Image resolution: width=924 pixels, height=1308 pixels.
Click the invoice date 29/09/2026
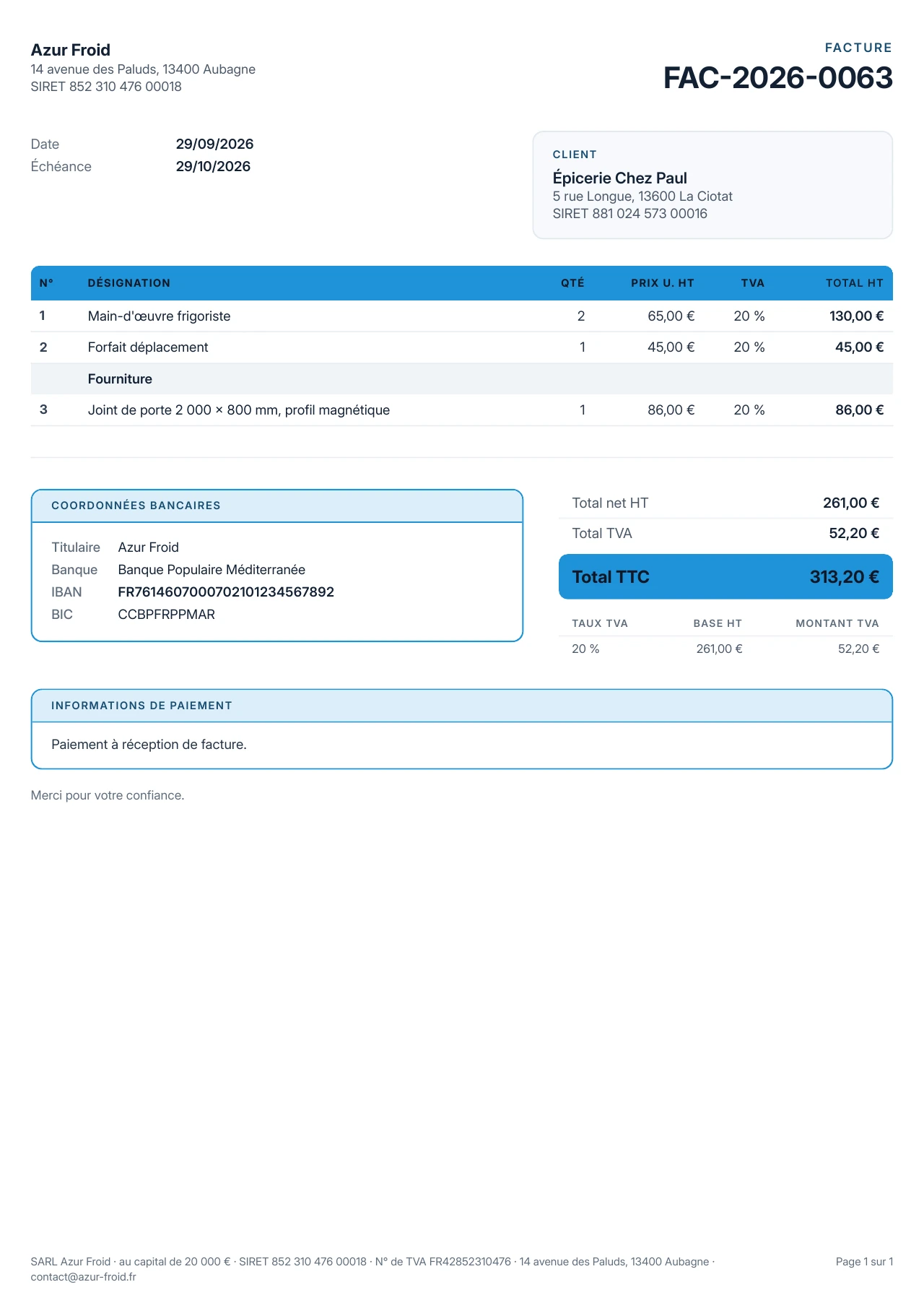pos(214,144)
